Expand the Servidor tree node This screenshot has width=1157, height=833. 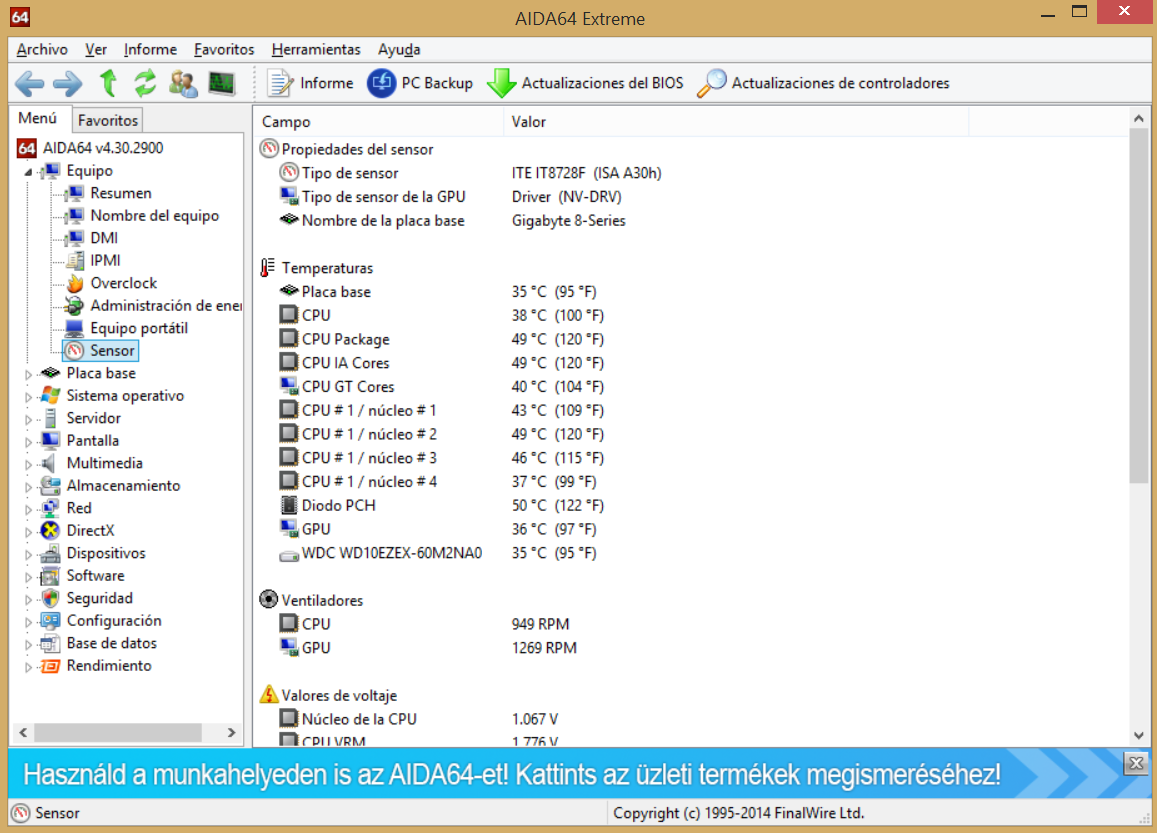(29, 419)
